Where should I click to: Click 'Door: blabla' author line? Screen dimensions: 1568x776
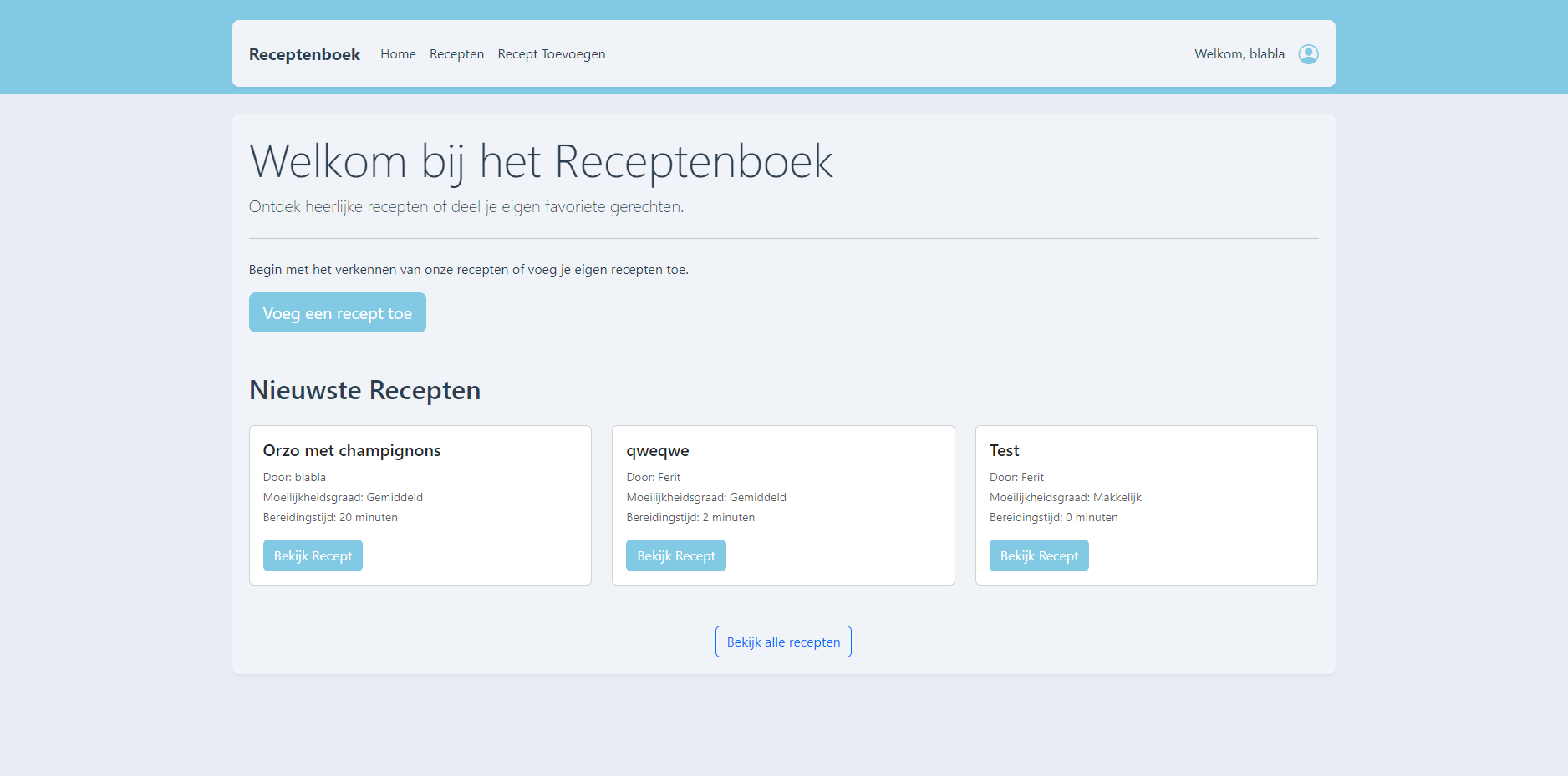294,477
